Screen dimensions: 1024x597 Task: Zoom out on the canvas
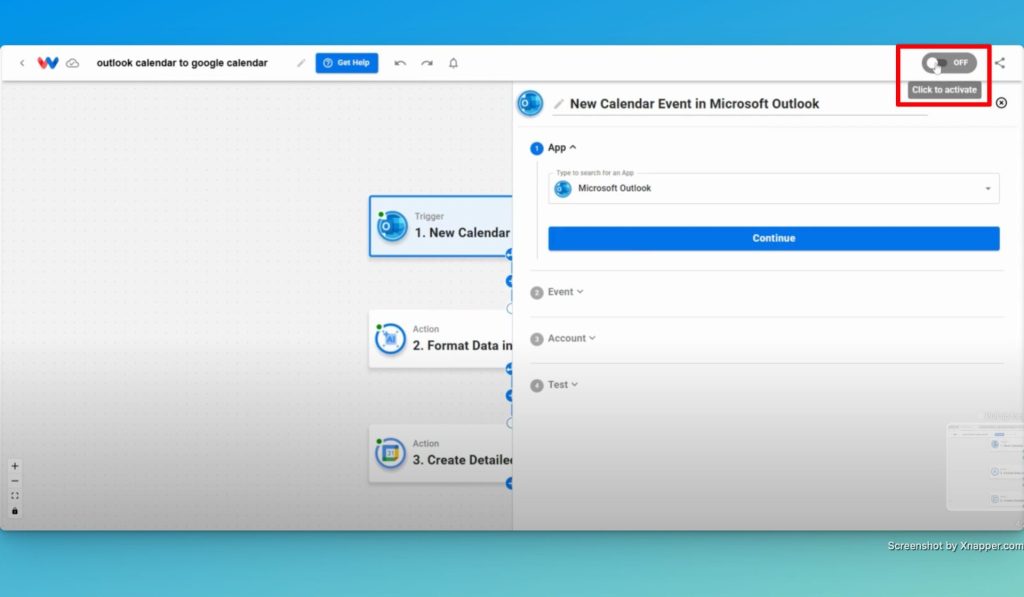[15, 481]
